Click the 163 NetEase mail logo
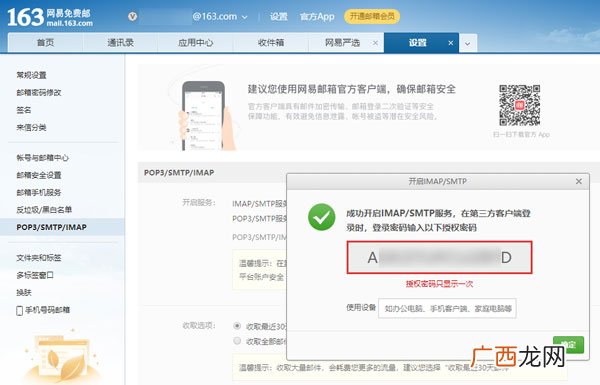Image resolution: width=600 pixels, height=385 pixels. (x=50, y=17)
